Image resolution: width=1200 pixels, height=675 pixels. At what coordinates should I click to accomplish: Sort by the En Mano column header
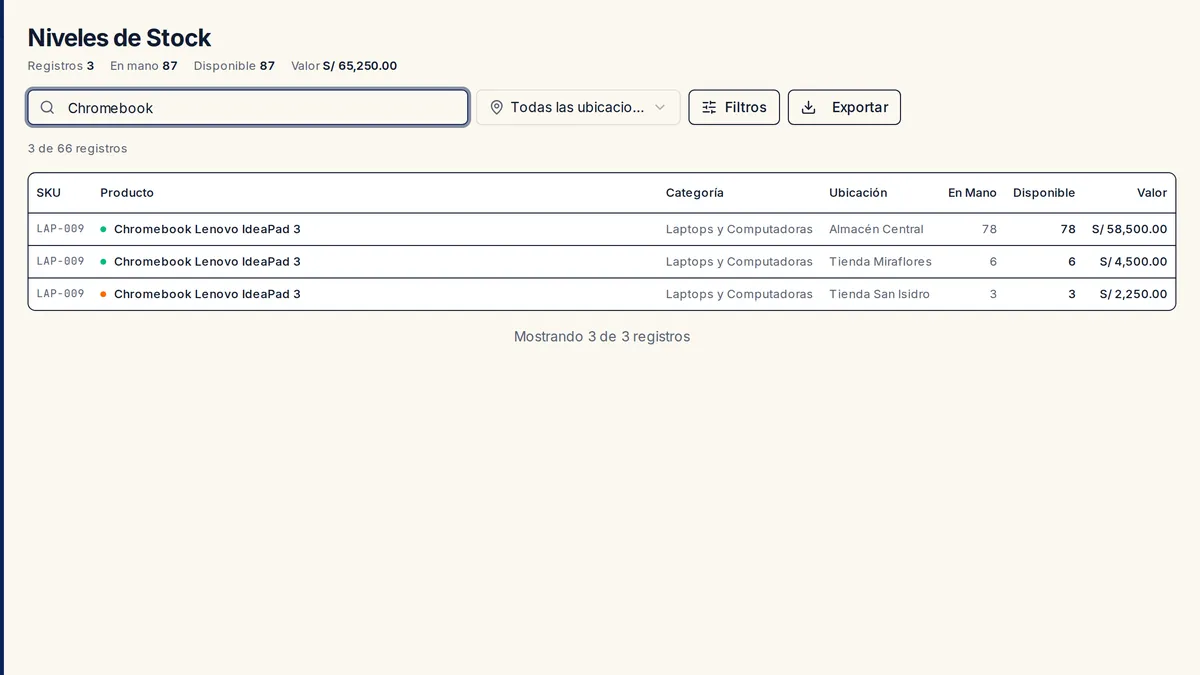972,193
